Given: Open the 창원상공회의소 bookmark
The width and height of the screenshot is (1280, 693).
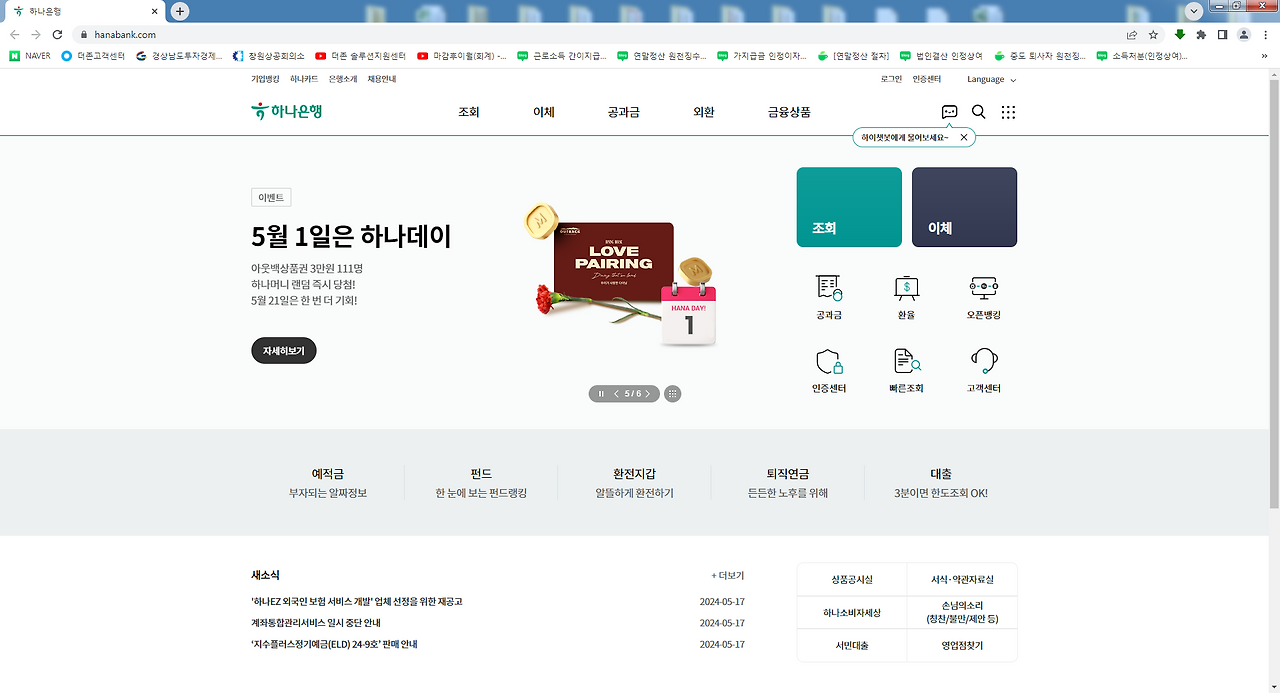Looking at the screenshot, I should pos(268,56).
